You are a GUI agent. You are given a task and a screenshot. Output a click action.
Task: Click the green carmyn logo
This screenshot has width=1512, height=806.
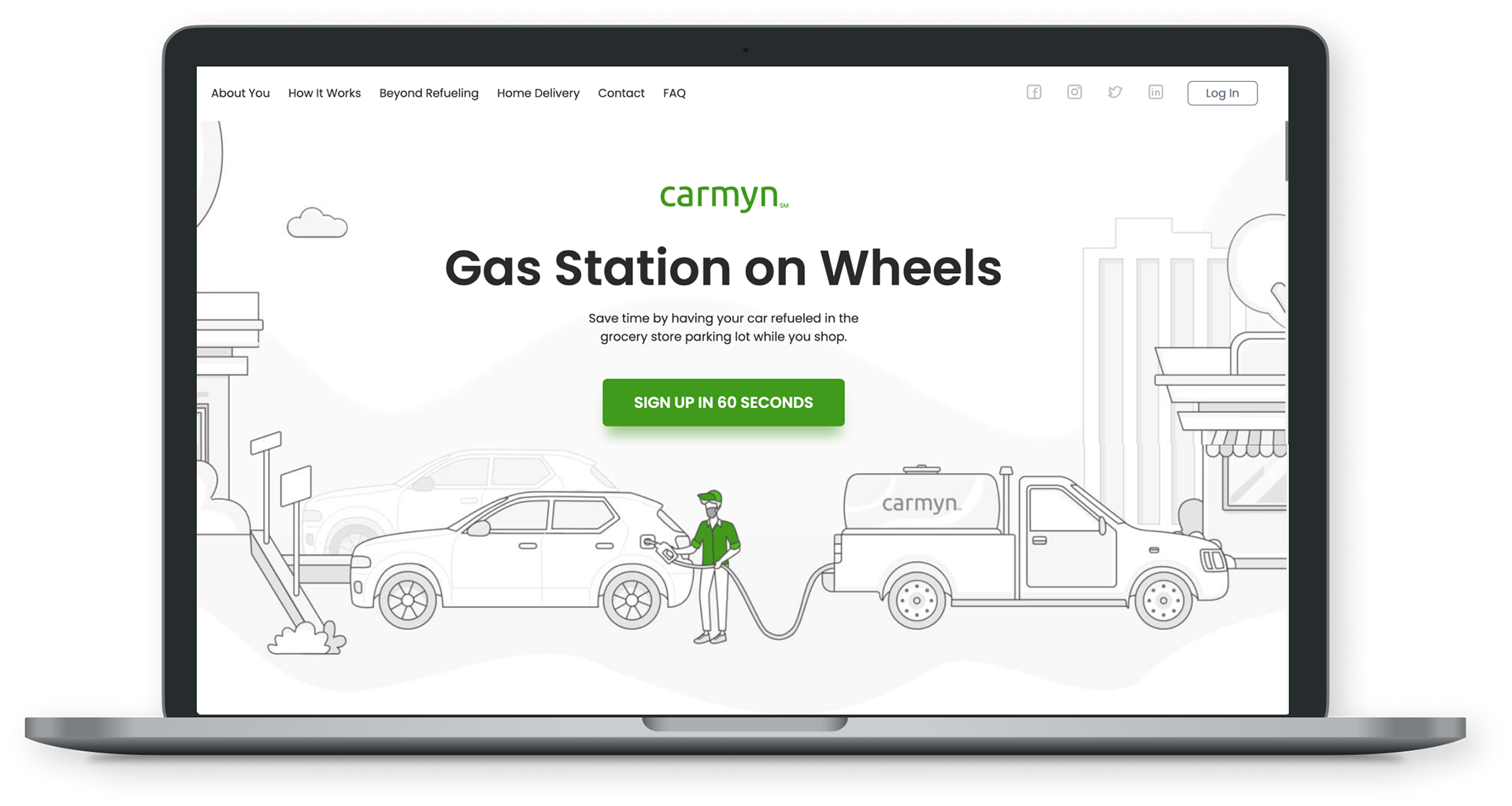[724, 197]
